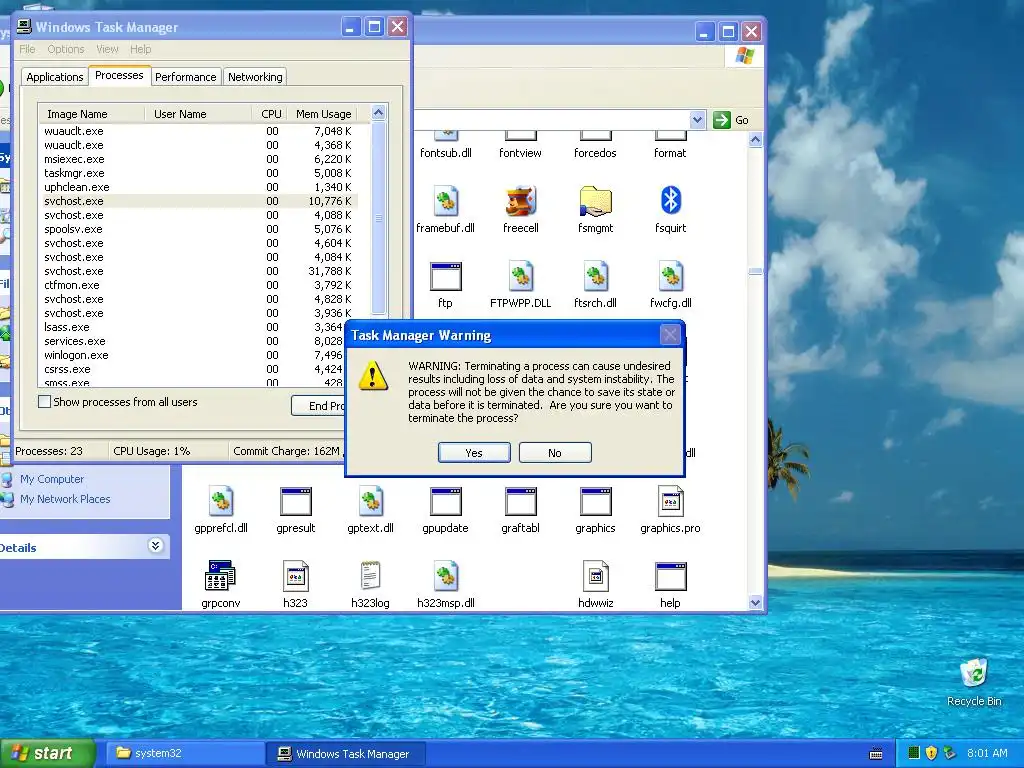Screen dimensions: 1024x768
Task: Select the framebuf.dll file icon
Action: tap(445, 202)
